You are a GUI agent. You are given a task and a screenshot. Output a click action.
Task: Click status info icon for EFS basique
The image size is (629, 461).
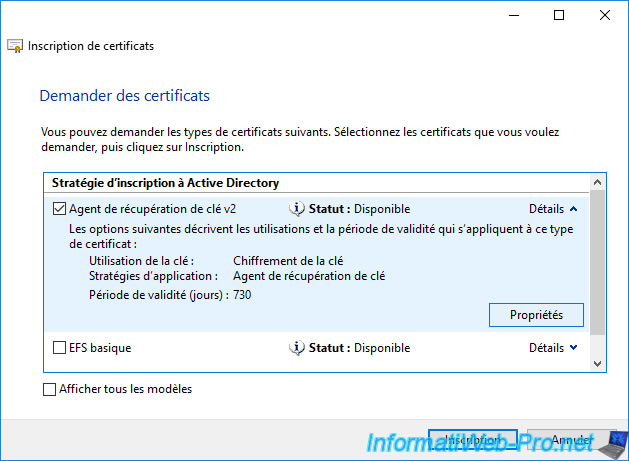296,348
